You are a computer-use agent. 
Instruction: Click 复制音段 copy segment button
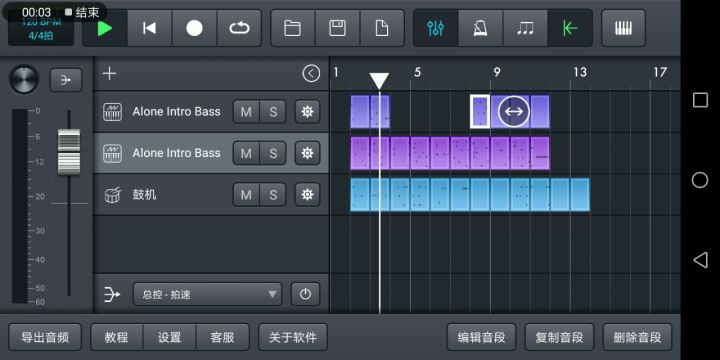(559, 338)
